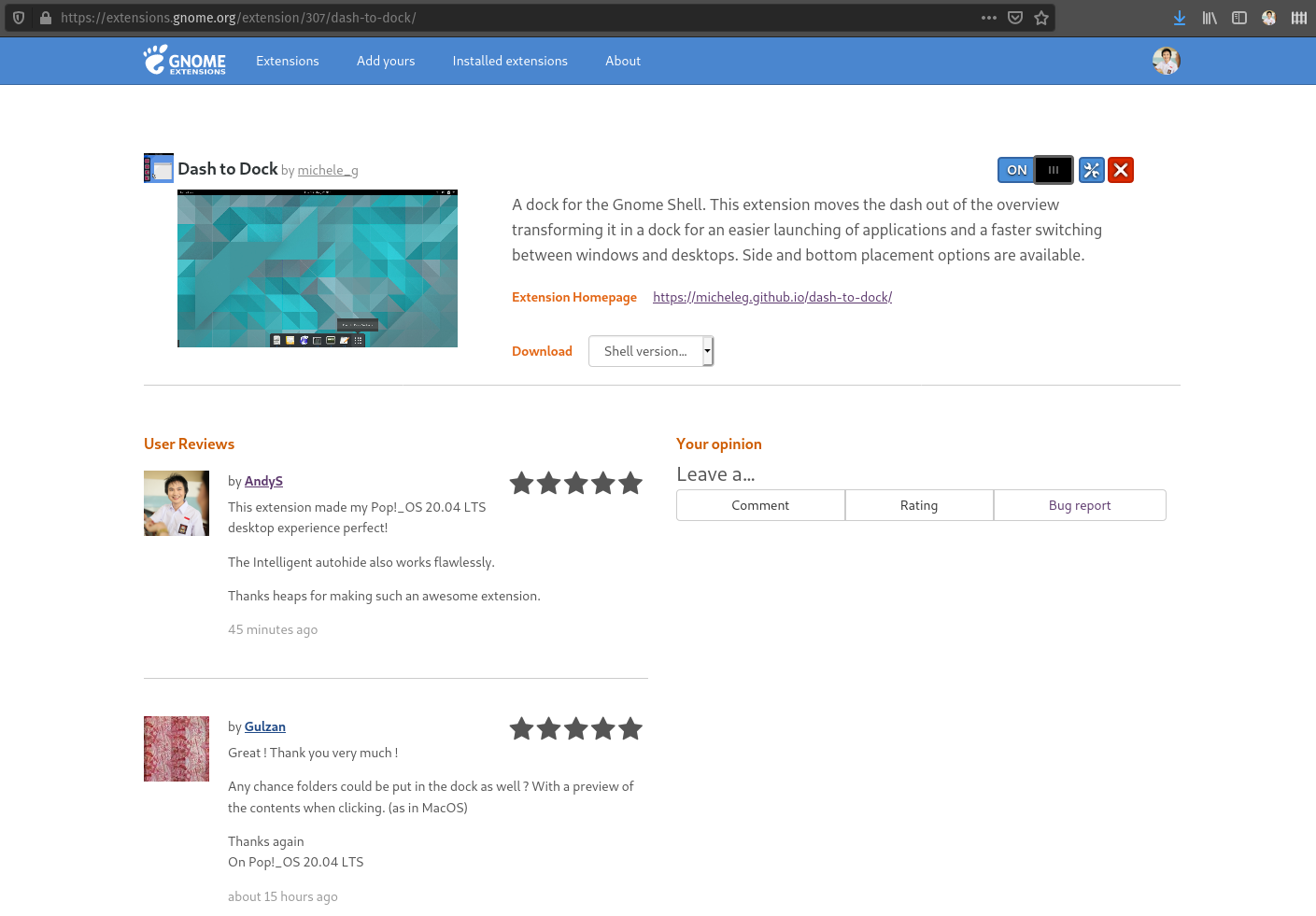Open AndyS reviewer profile link
This screenshot has height=916, width=1316.
click(263, 481)
